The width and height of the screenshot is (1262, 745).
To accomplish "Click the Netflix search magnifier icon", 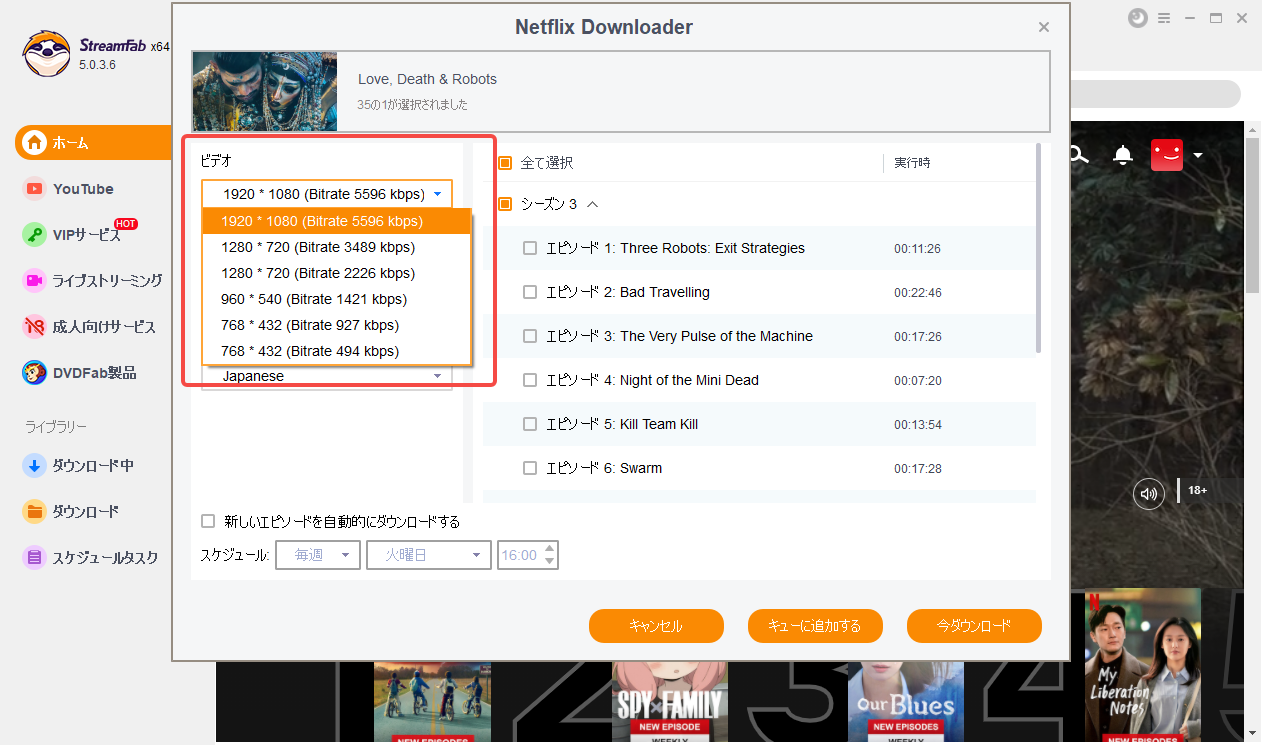I will tap(1077, 155).
